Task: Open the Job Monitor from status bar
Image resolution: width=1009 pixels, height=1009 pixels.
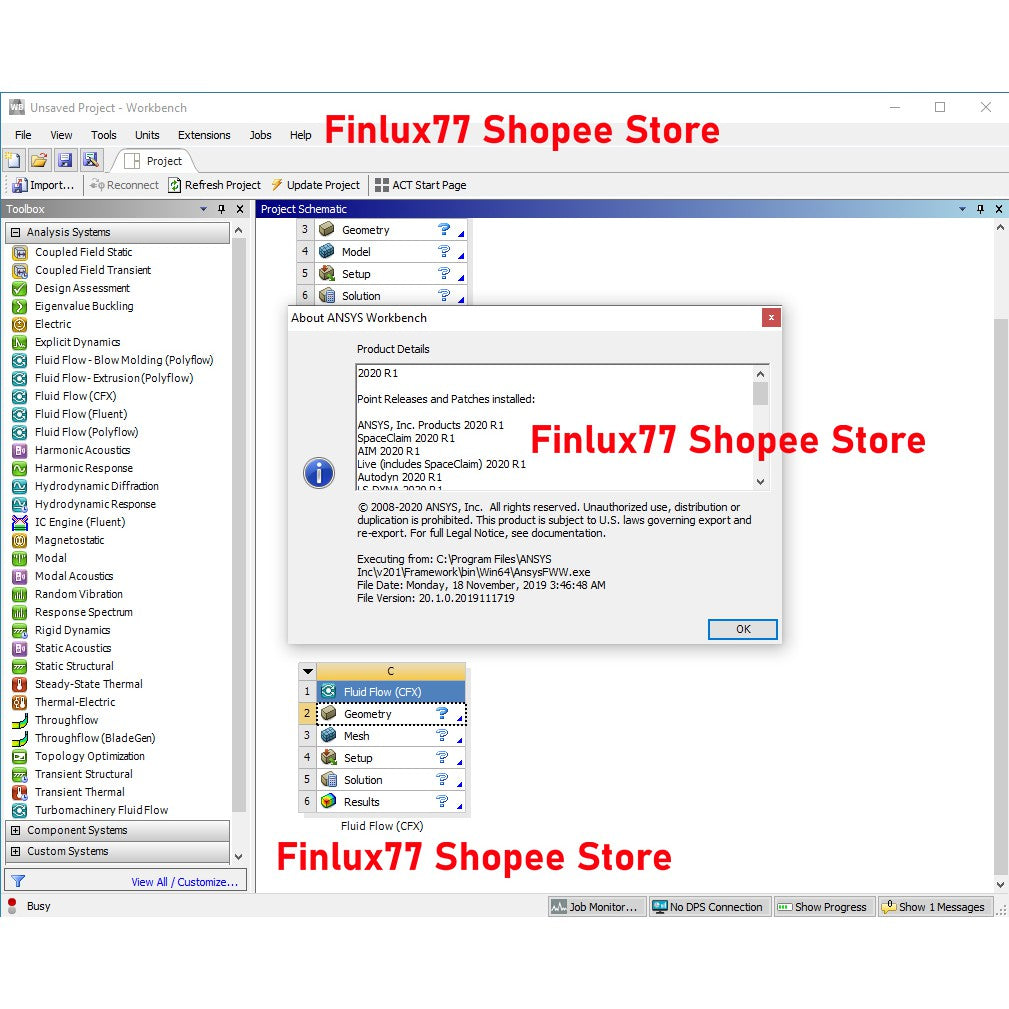Action: click(x=596, y=906)
